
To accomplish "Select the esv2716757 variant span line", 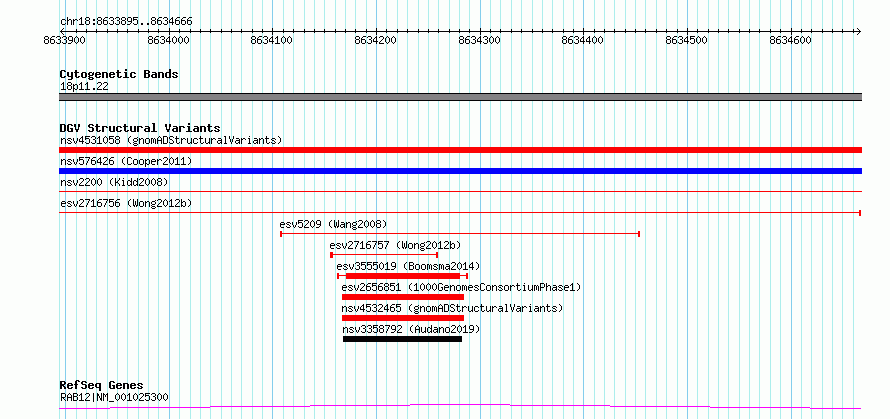I will click(384, 255).
